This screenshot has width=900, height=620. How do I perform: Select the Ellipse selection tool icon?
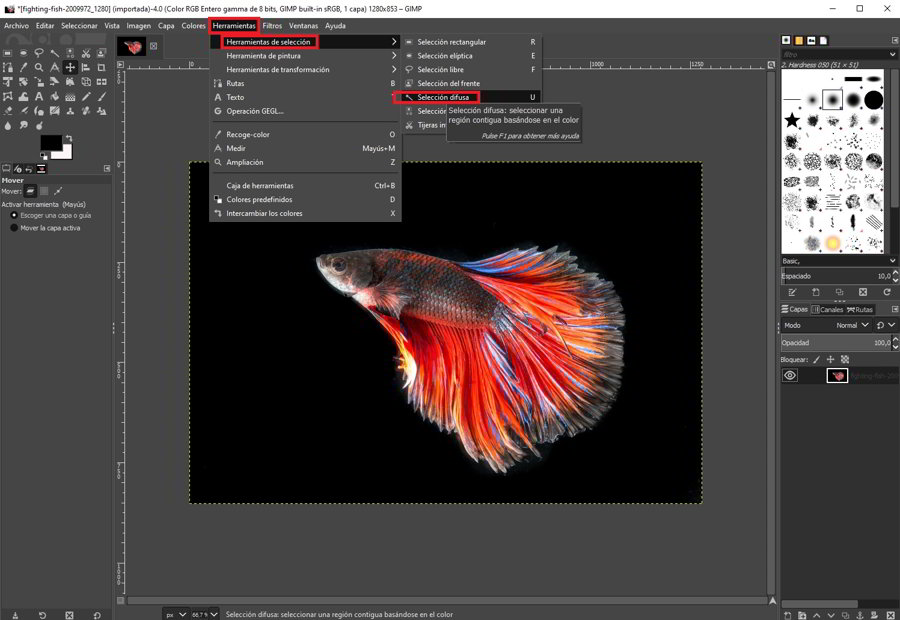(22, 54)
